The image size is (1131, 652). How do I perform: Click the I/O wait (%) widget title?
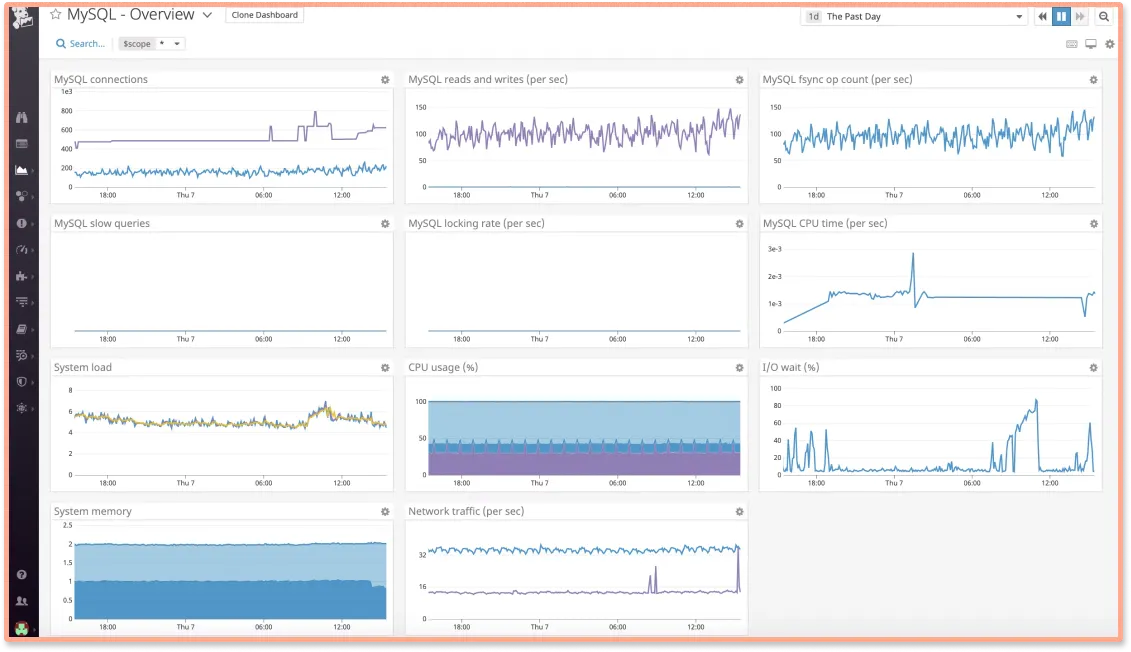tap(791, 367)
